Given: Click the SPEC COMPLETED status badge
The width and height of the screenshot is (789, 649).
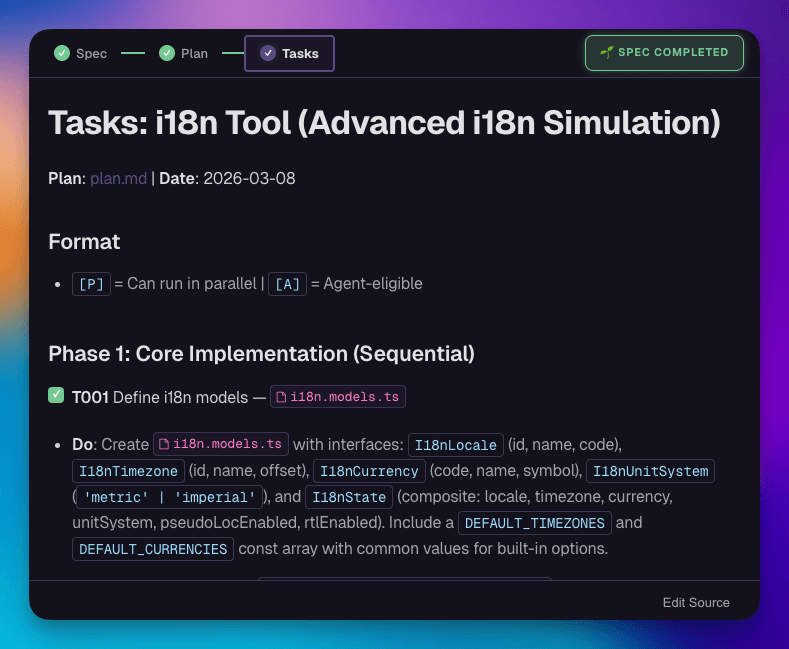Looking at the screenshot, I should coord(664,53).
